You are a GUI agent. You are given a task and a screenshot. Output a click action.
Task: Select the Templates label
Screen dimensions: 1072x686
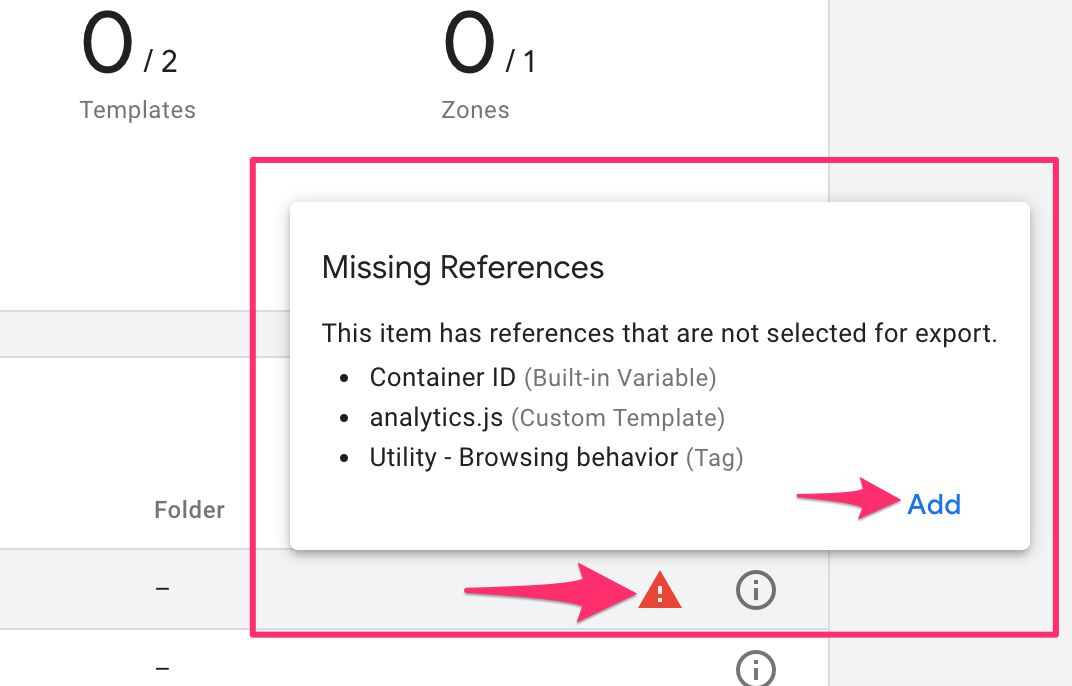point(138,110)
